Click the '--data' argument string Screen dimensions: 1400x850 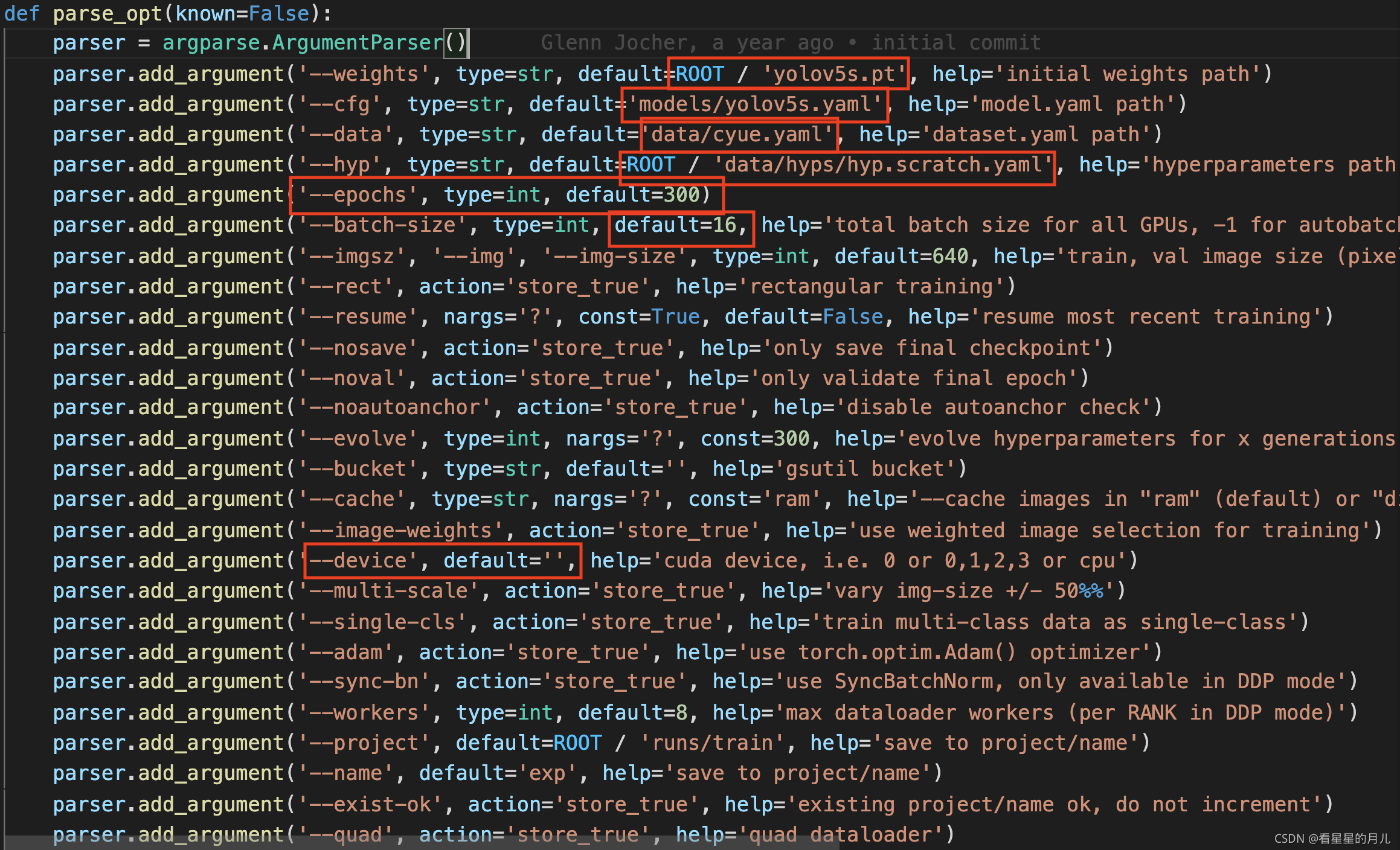[346, 135]
